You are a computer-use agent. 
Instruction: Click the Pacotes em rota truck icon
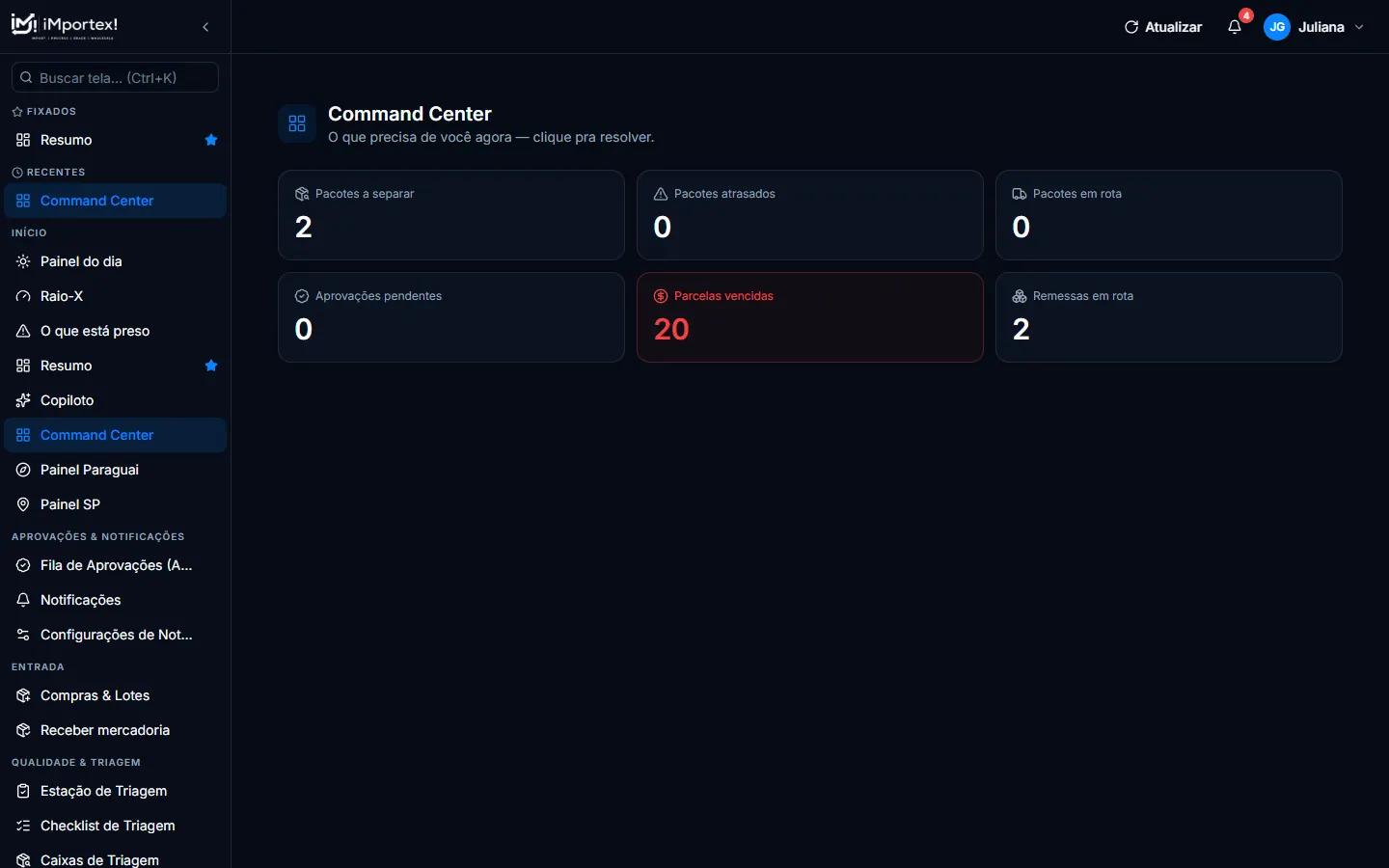(x=1020, y=194)
